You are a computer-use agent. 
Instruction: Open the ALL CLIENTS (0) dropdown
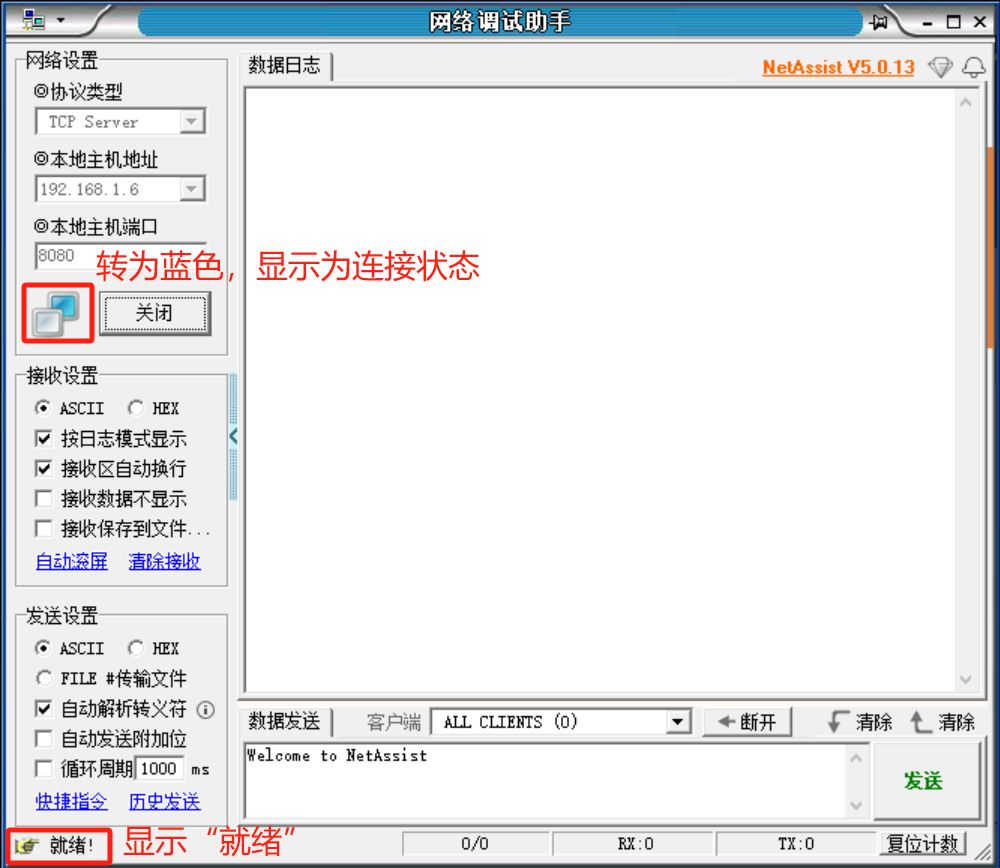[x=678, y=722]
